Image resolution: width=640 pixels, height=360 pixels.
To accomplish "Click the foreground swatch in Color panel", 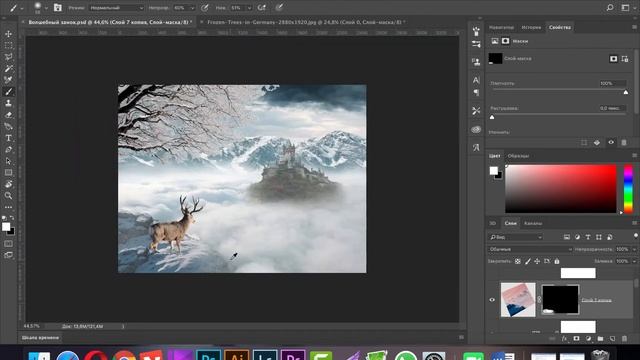I will coord(494,171).
